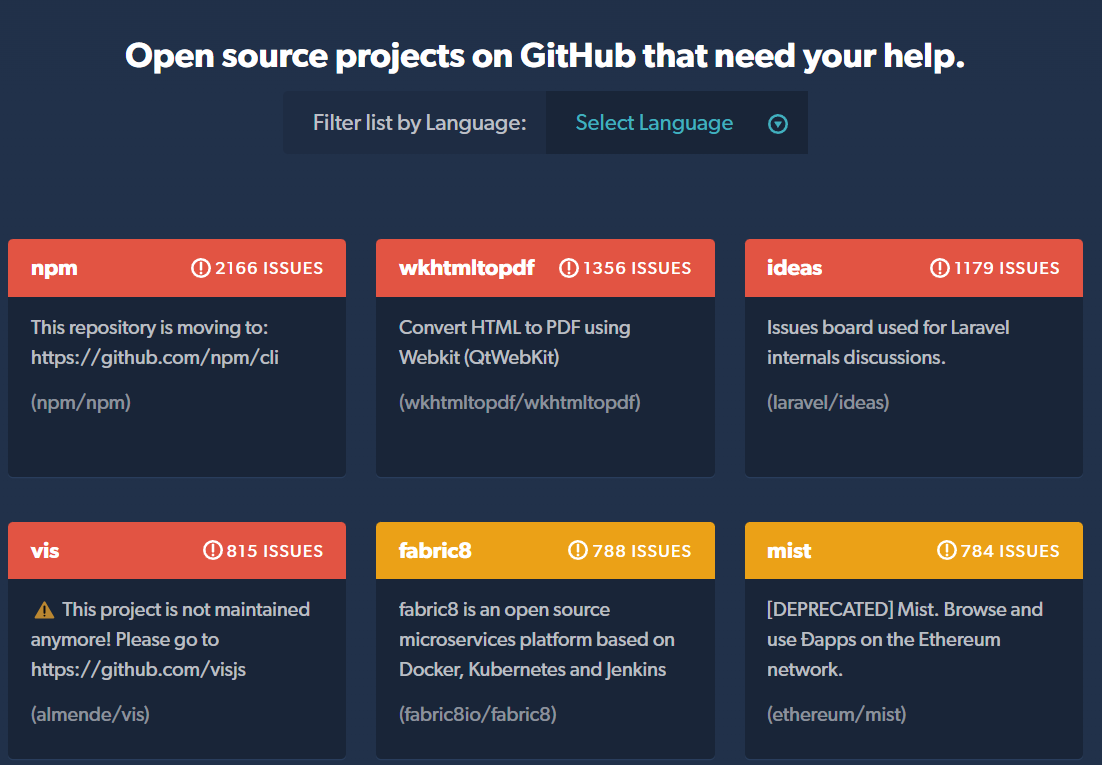Image resolution: width=1102 pixels, height=765 pixels.
Task: Click the 788 ISSUES label
Action: click(x=642, y=551)
